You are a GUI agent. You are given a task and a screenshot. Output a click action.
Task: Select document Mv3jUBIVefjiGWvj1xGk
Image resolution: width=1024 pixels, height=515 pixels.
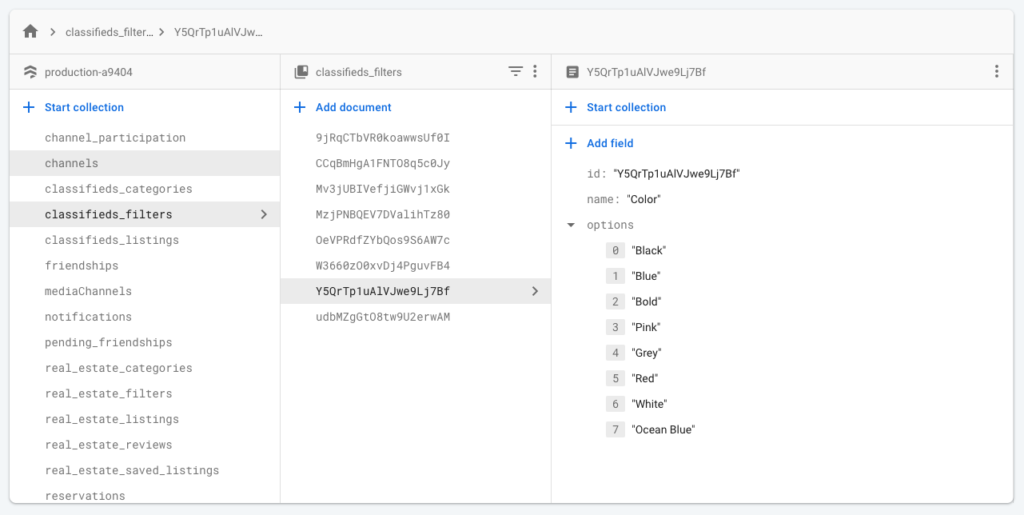[x=415, y=189]
